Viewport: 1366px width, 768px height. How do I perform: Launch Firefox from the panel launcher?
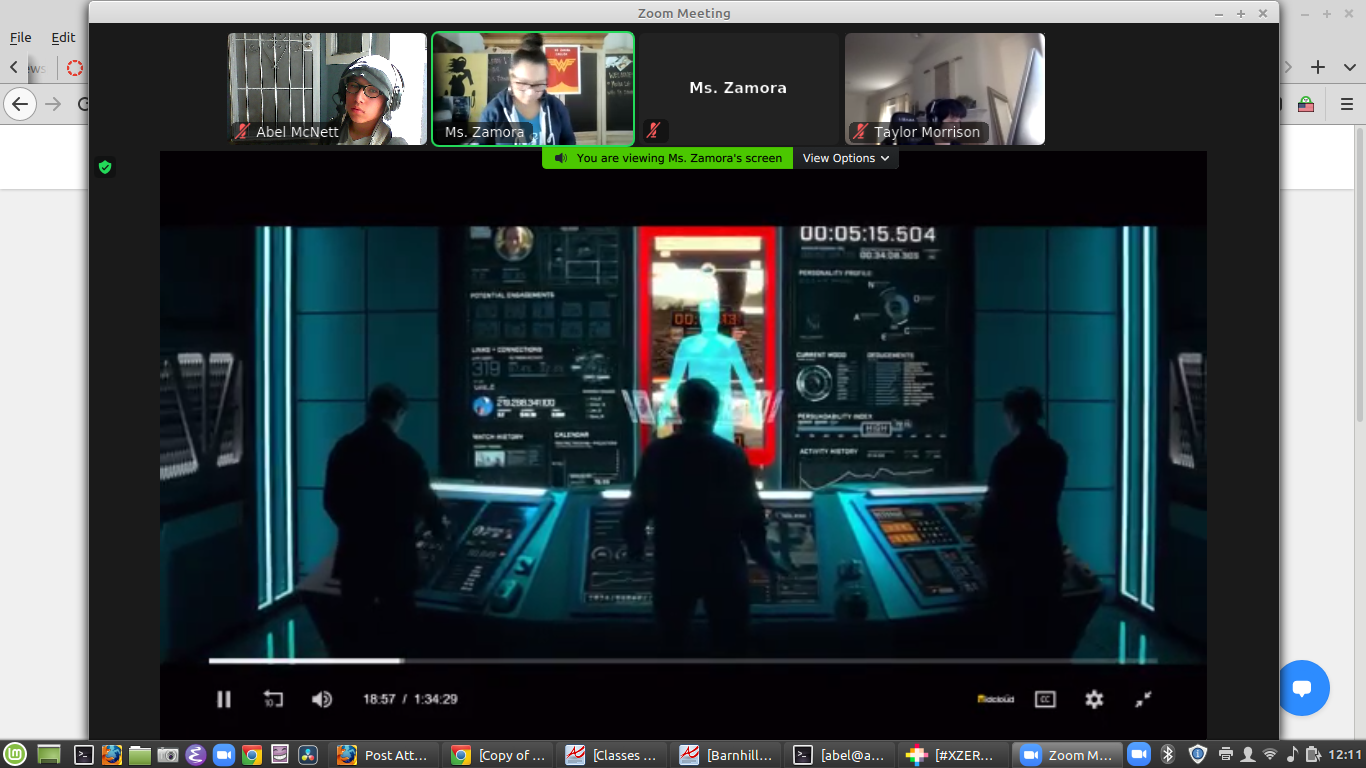(x=112, y=755)
